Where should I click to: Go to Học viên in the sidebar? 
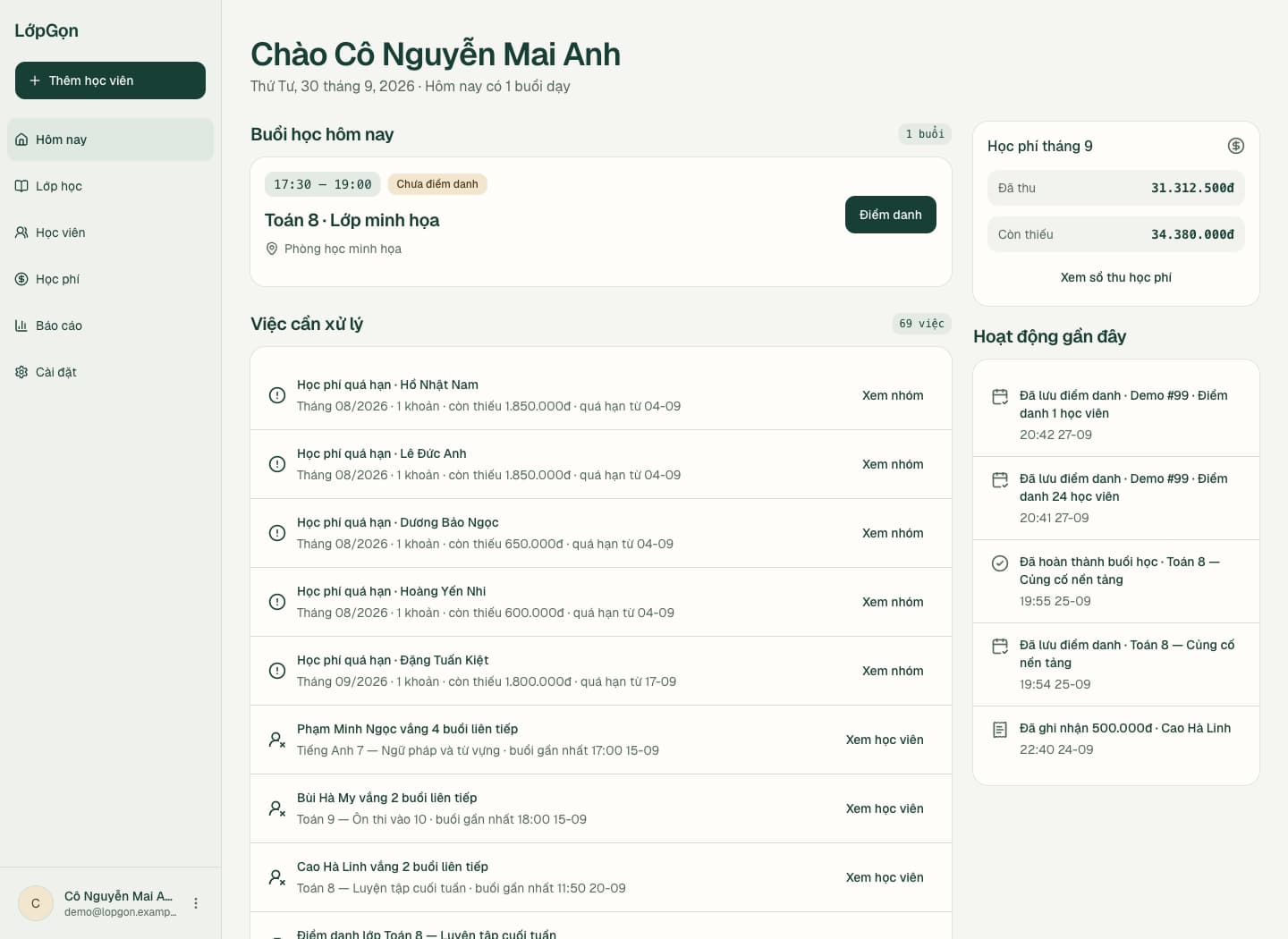coord(111,233)
